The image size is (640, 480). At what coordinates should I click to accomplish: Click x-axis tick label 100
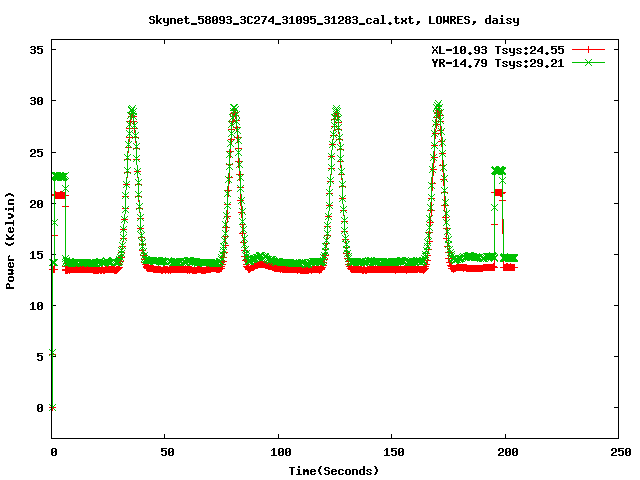[x=280, y=452]
